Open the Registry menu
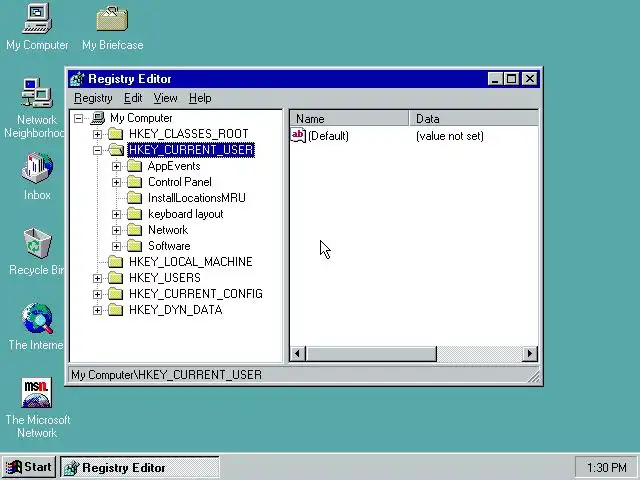 pos(93,98)
